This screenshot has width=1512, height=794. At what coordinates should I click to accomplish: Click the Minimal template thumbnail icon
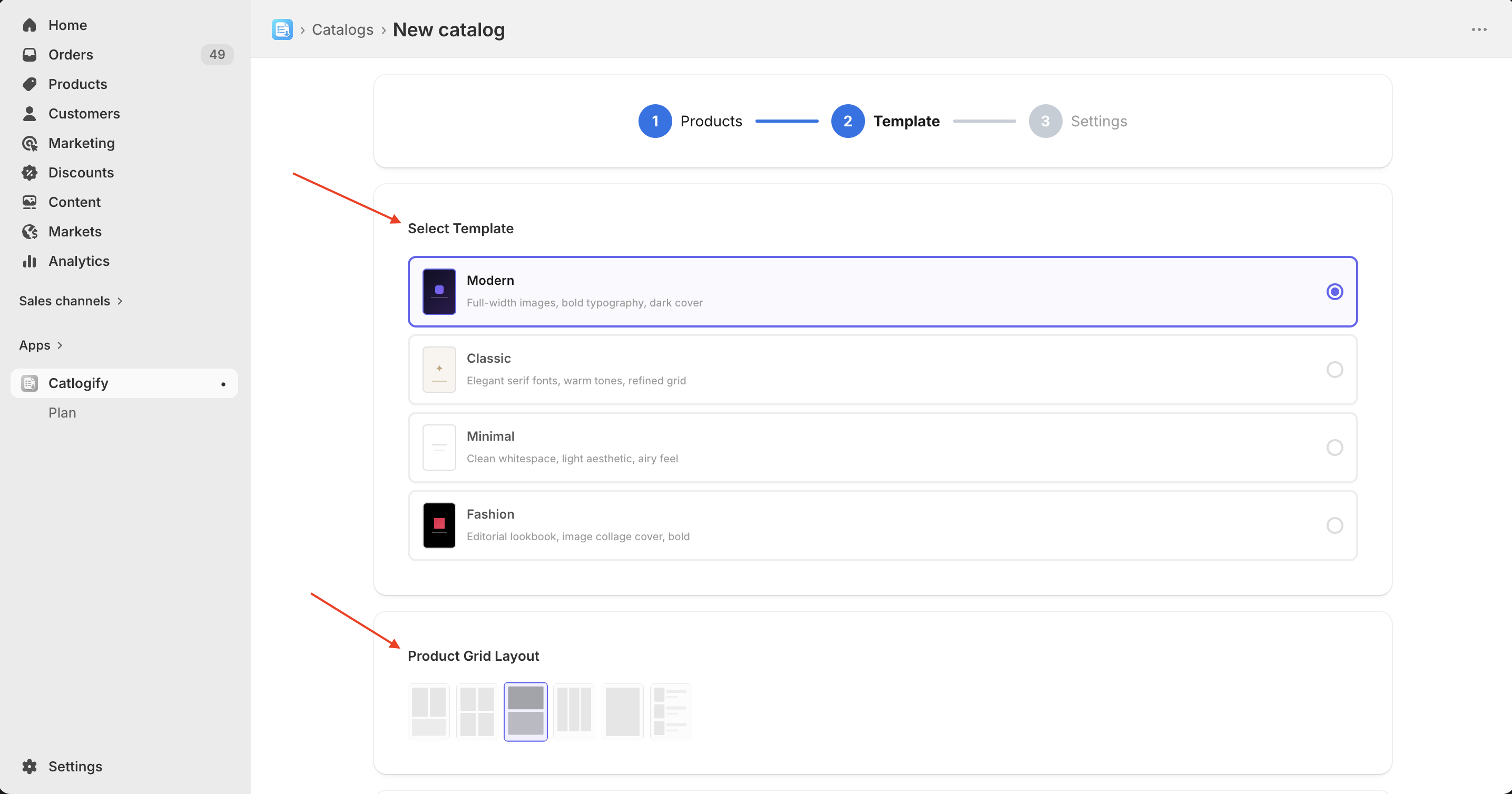pyautogui.click(x=439, y=448)
